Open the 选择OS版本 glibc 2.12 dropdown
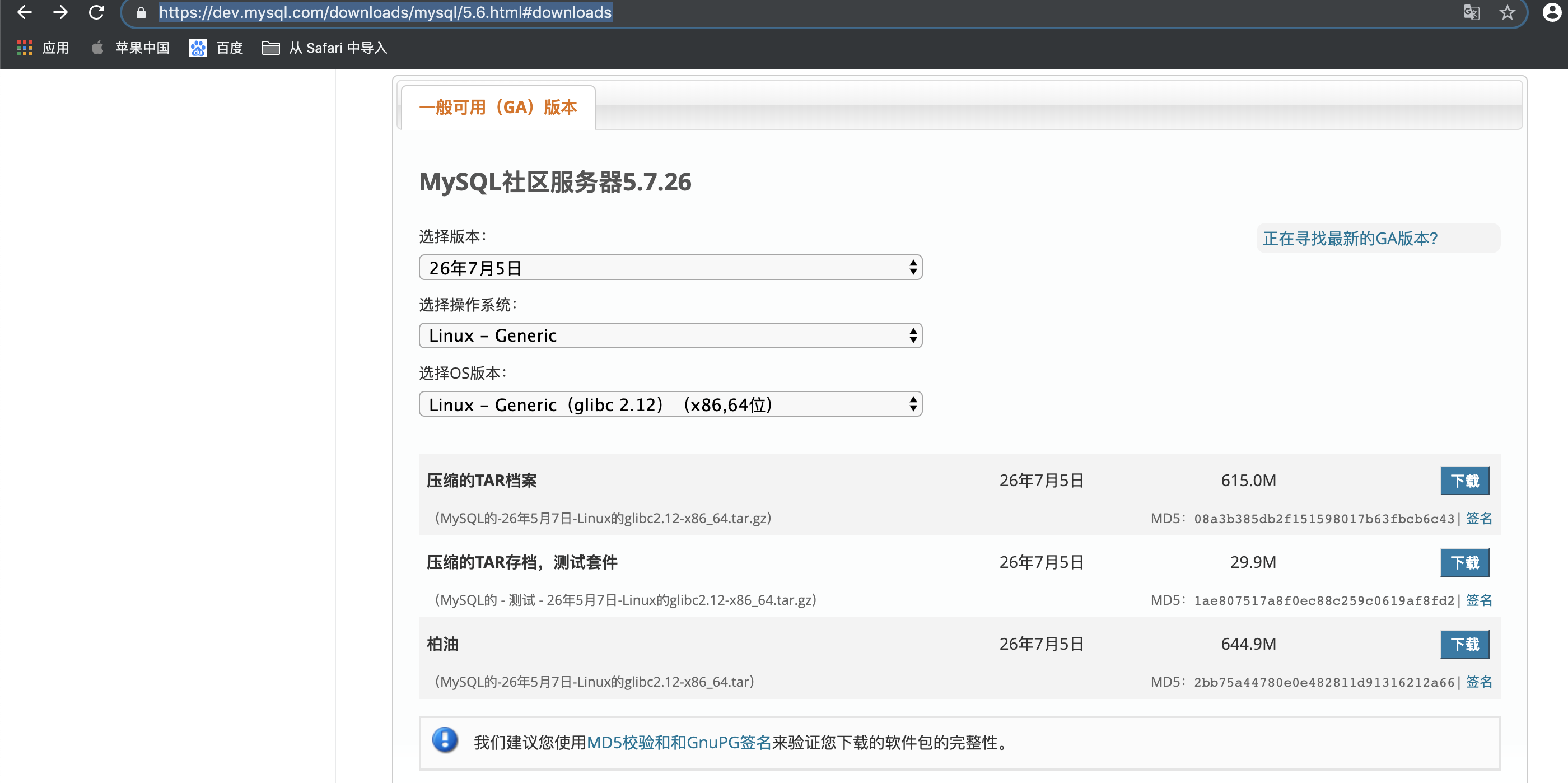This screenshot has width=1568, height=783. (x=670, y=404)
